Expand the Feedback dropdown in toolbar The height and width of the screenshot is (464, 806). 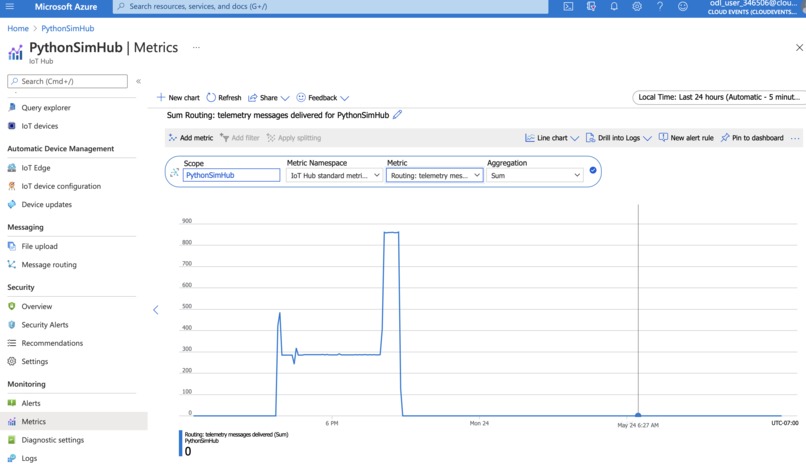(345, 98)
